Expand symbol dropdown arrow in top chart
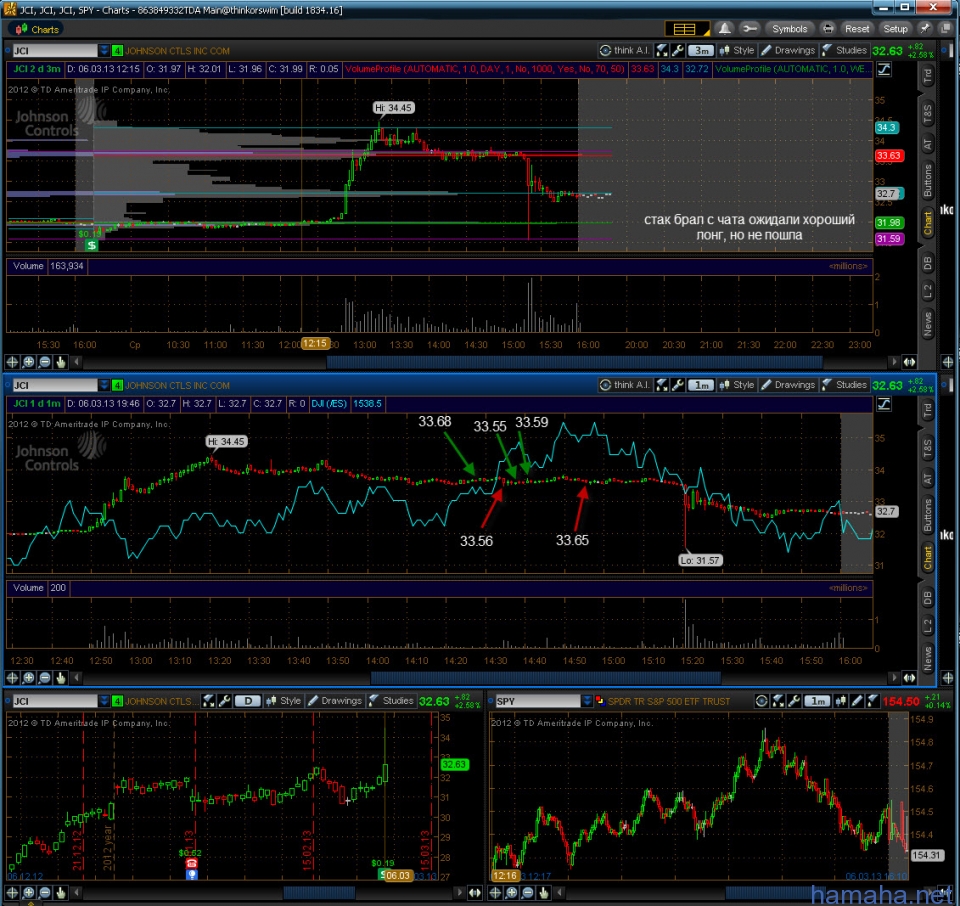This screenshot has height=906, width=960. pos(104,51)
